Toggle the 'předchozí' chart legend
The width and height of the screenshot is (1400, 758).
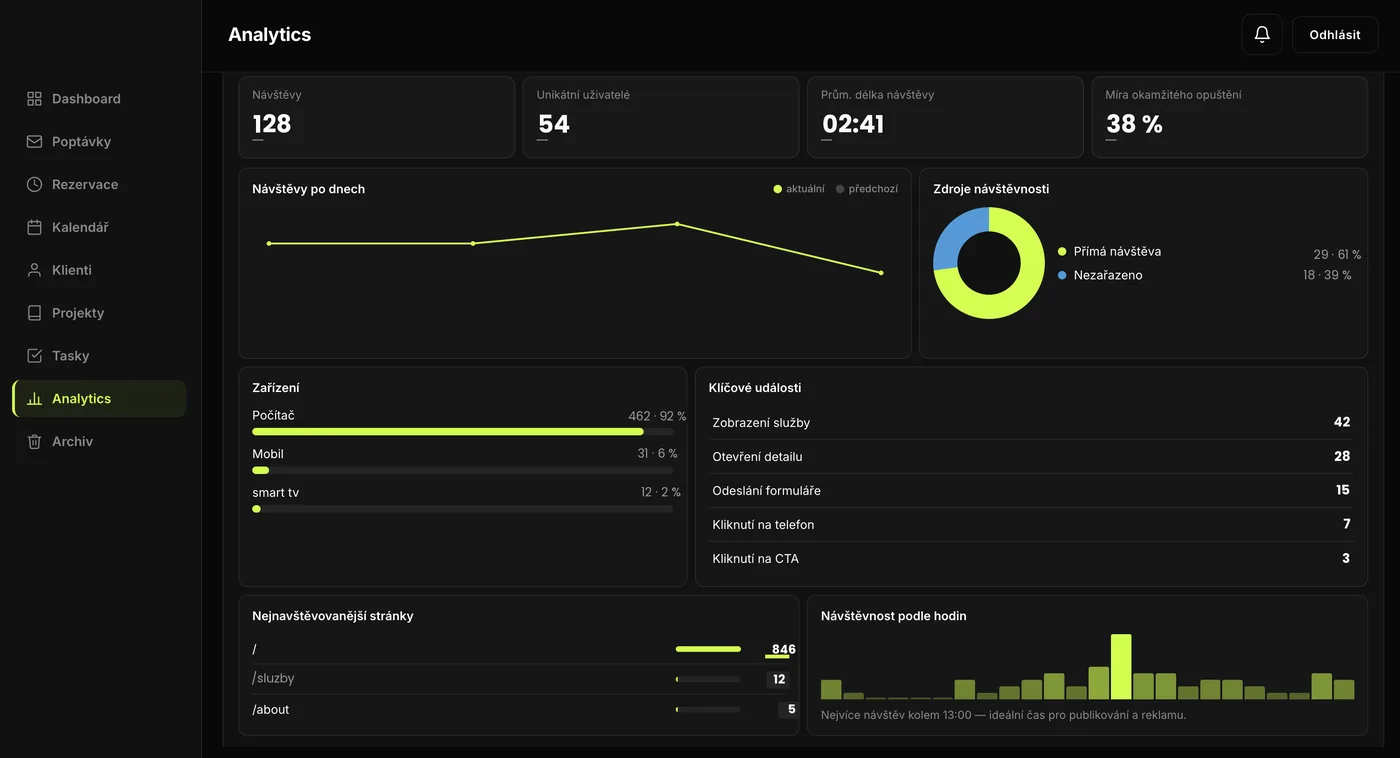click(x=867, y=189)
